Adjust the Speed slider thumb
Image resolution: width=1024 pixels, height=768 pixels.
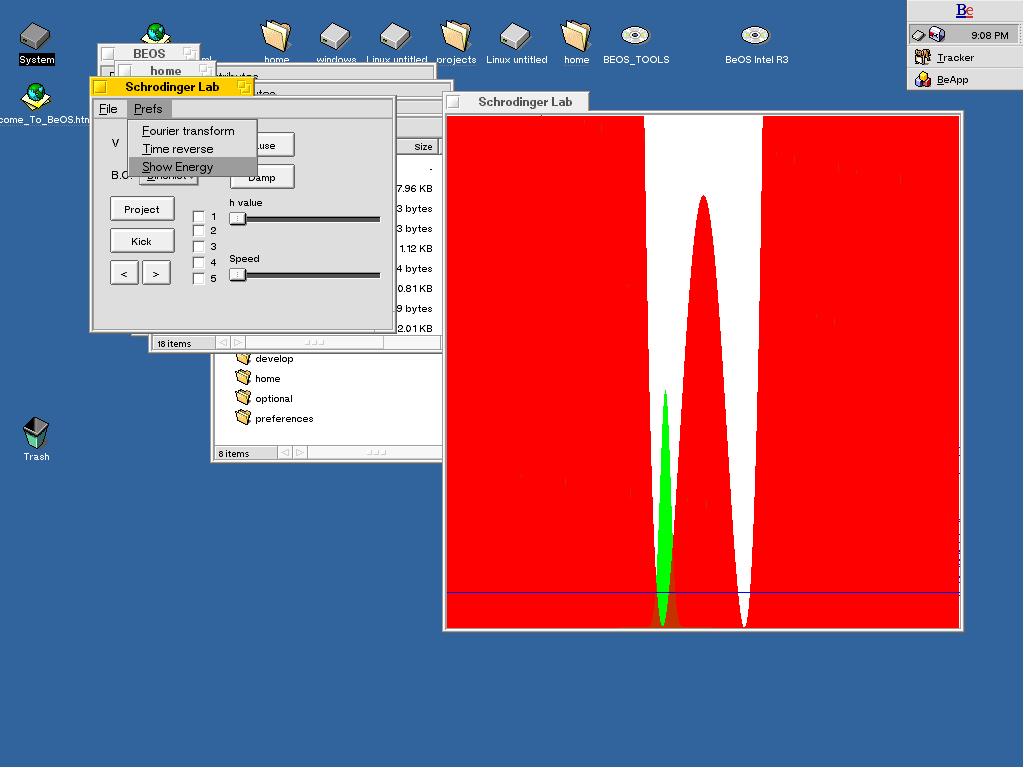pos(238,276)
